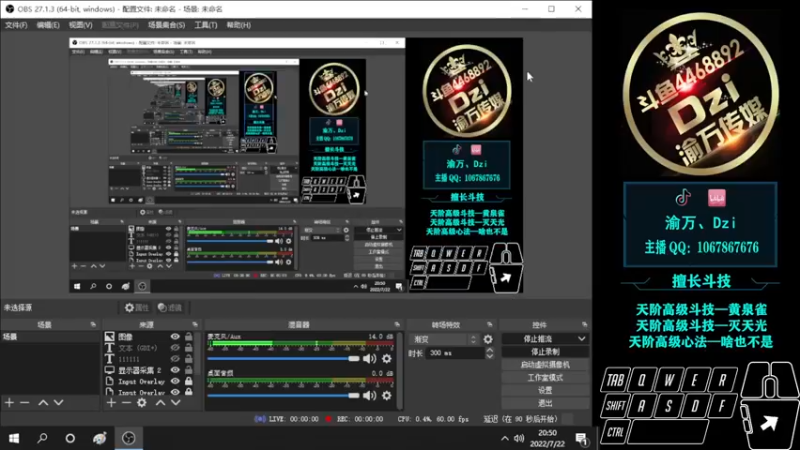Open Windows taskbar search
This screenshot has width=800, height=450.
pyautogui.click(x=42, y=438)
